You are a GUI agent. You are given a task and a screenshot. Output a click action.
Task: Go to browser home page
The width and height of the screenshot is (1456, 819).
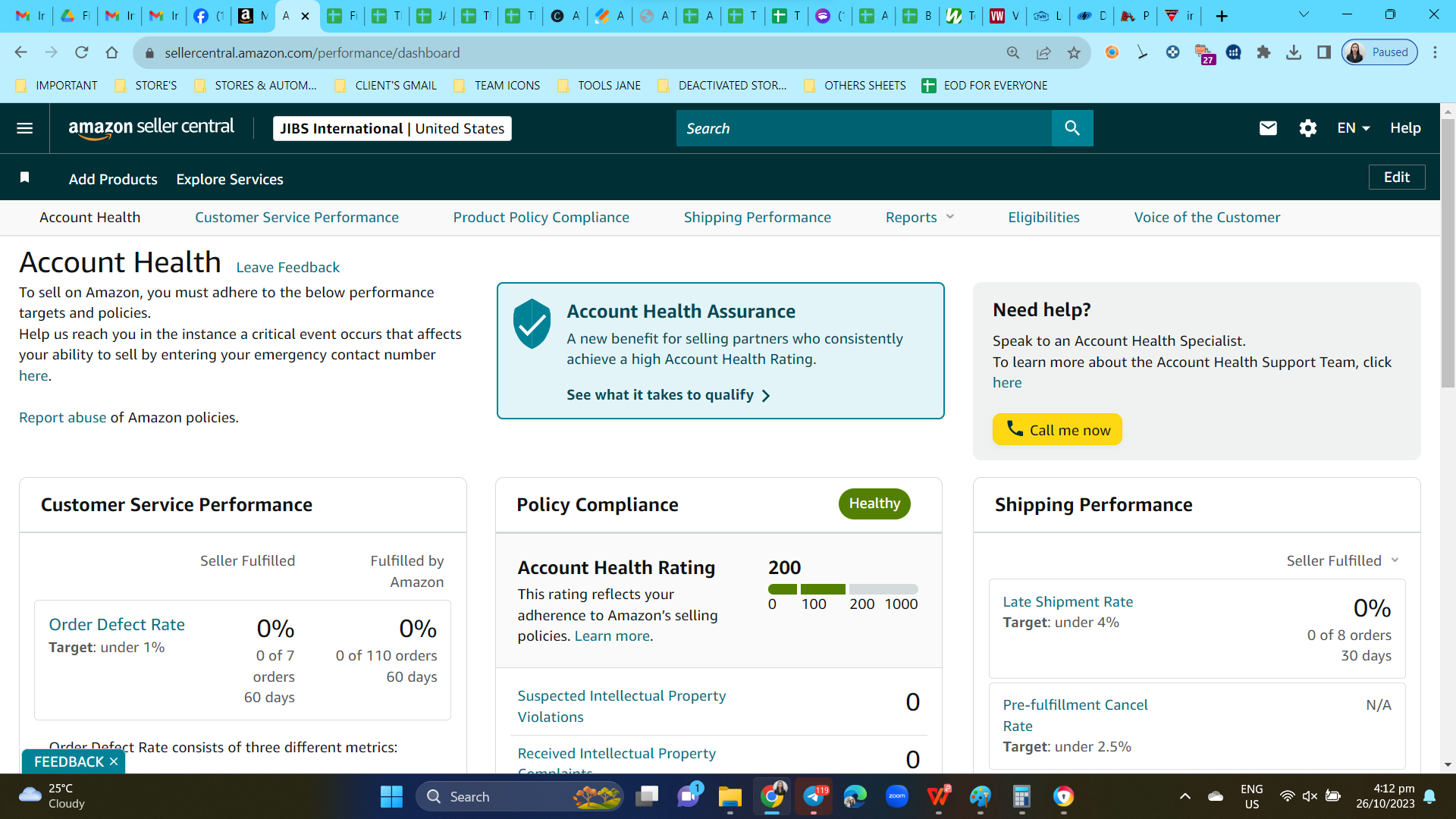[112, 52]
